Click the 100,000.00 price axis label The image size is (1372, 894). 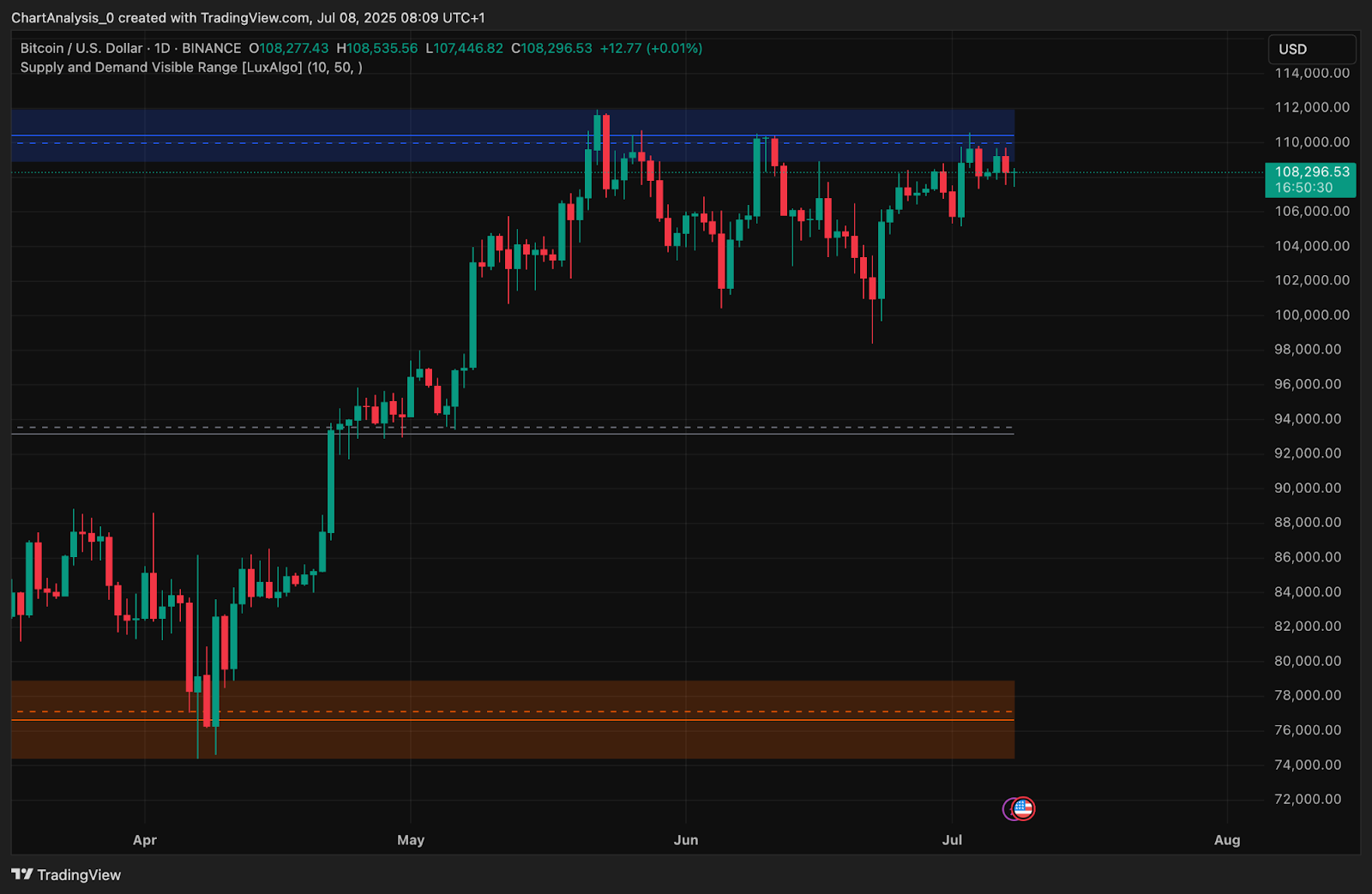click(1312, 315)
